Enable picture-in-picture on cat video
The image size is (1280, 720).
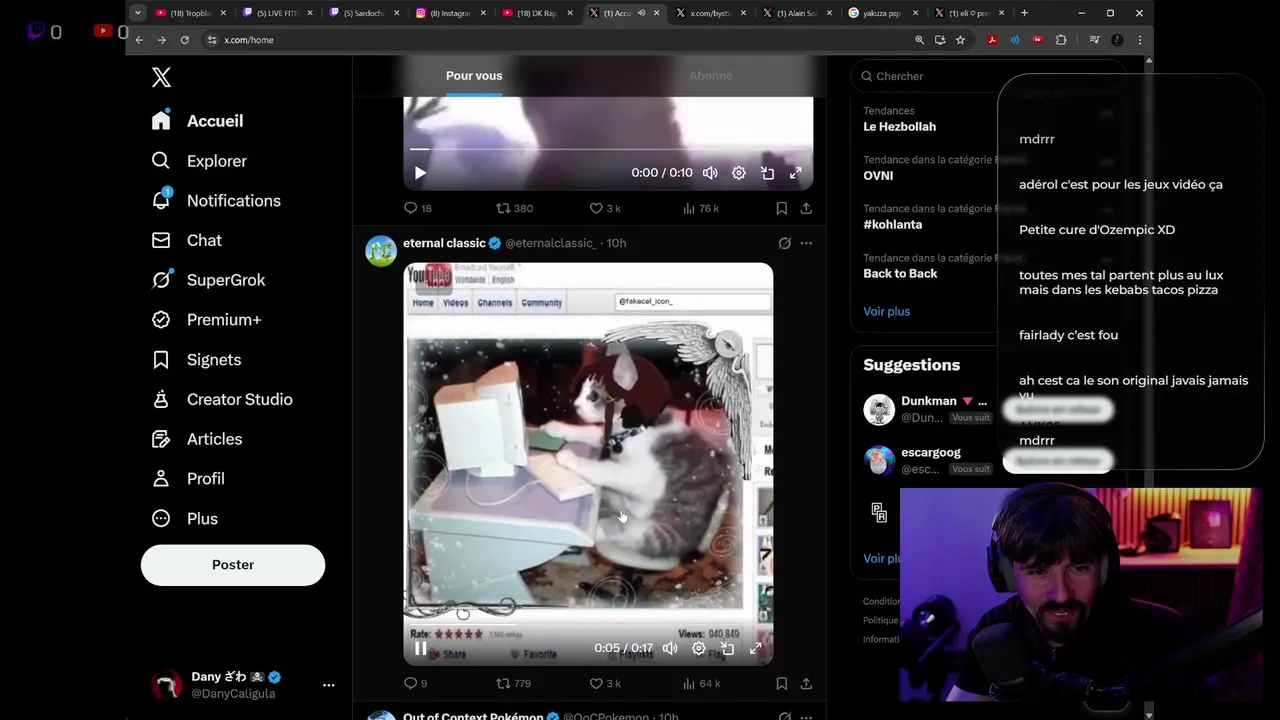[727, 648]
